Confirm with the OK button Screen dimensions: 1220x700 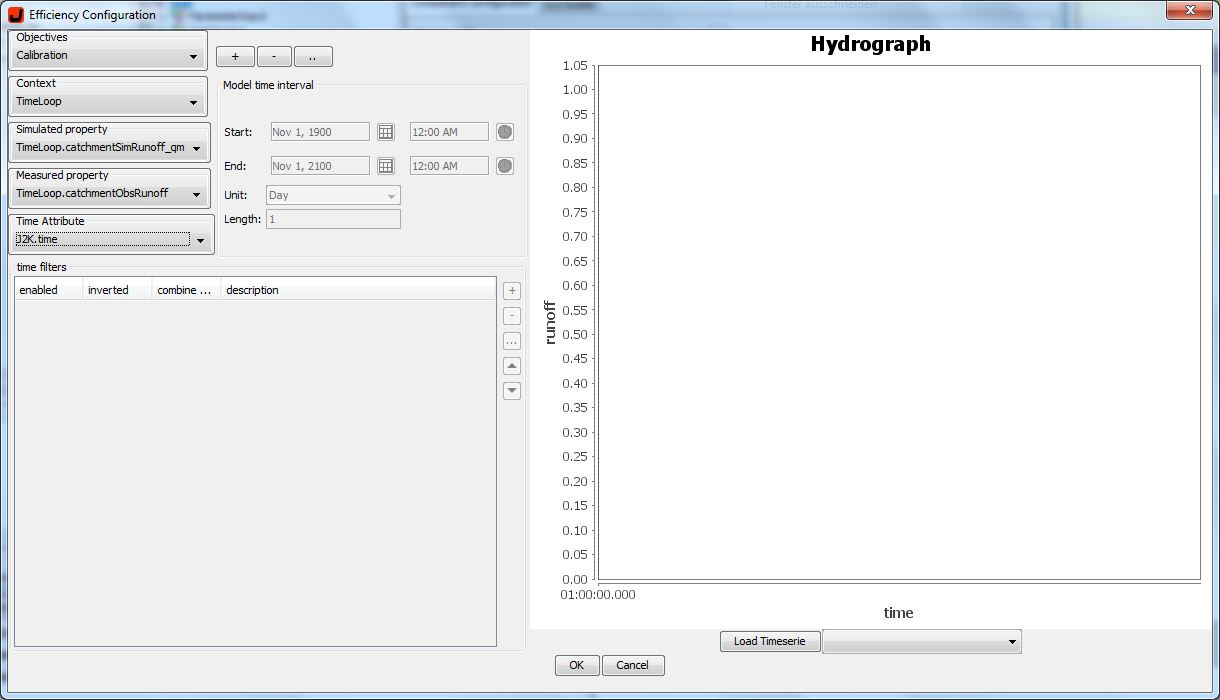tap(577, 665)
